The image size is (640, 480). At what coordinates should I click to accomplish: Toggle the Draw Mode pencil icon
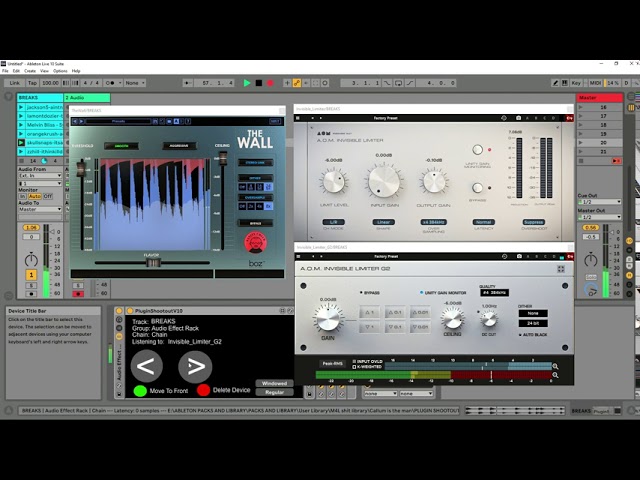coord(555,83)
